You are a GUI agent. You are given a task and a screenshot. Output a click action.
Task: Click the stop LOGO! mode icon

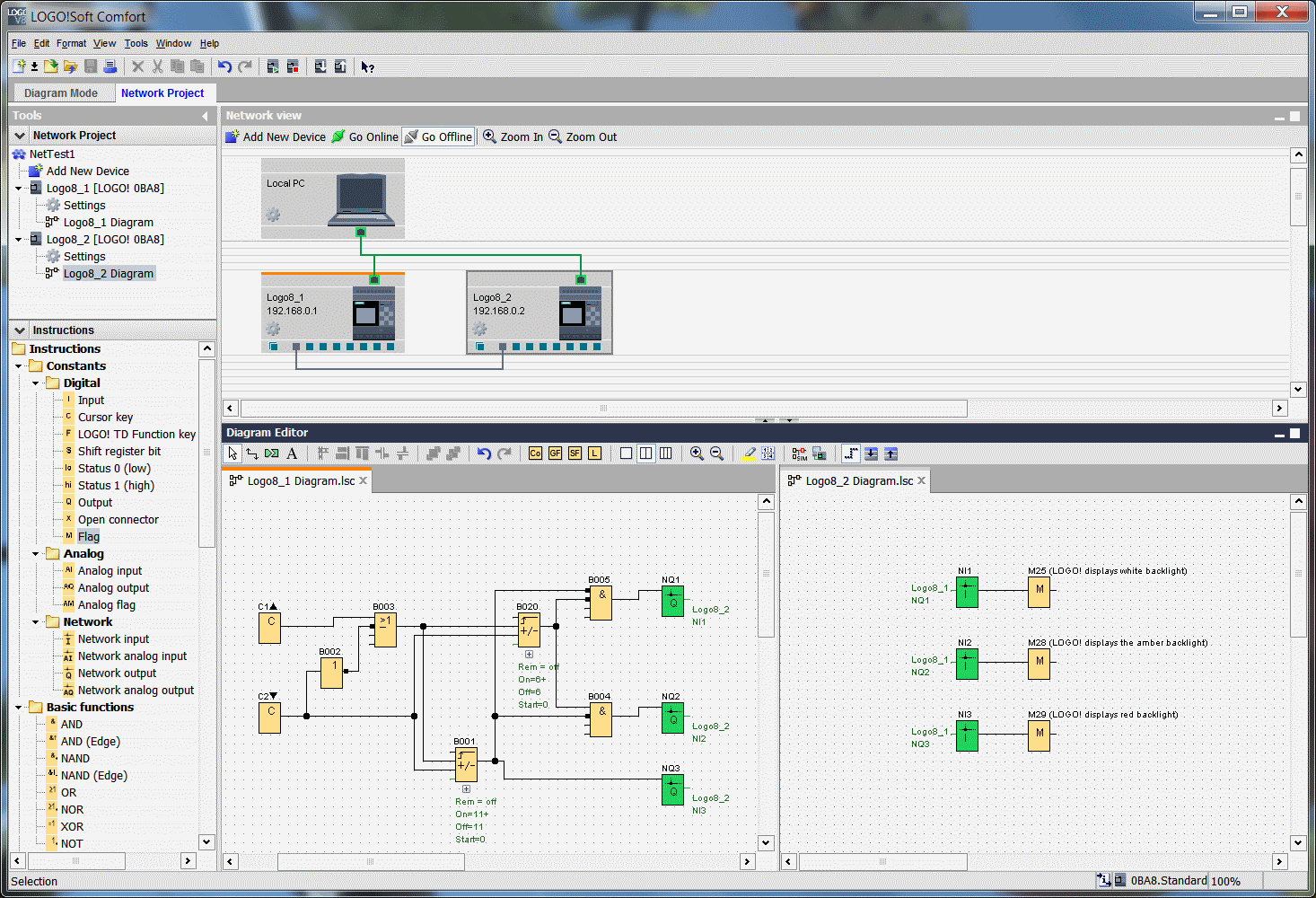pyautogui.click(x=293, y=66)
